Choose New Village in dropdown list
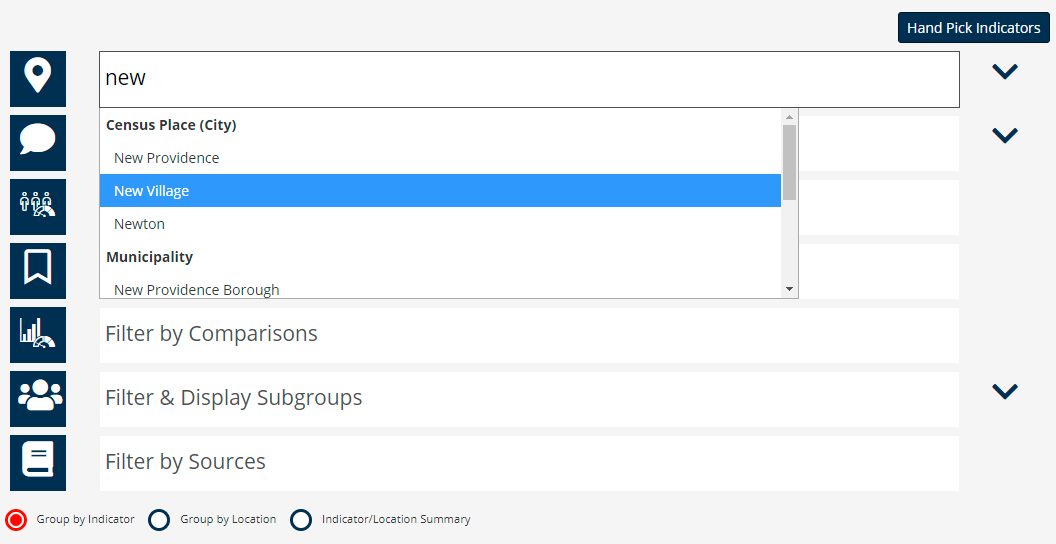The width and height of the screenshot is (1056, 544). point(152,191)
